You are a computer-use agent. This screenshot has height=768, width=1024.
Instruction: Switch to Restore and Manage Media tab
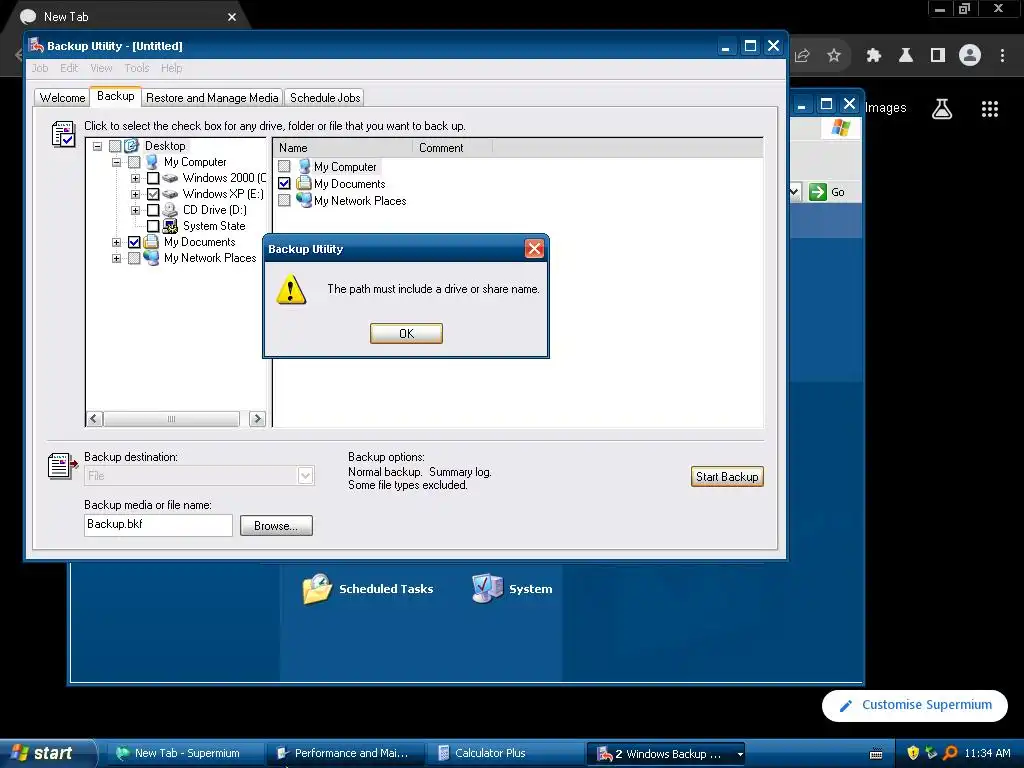click(212, 98)
